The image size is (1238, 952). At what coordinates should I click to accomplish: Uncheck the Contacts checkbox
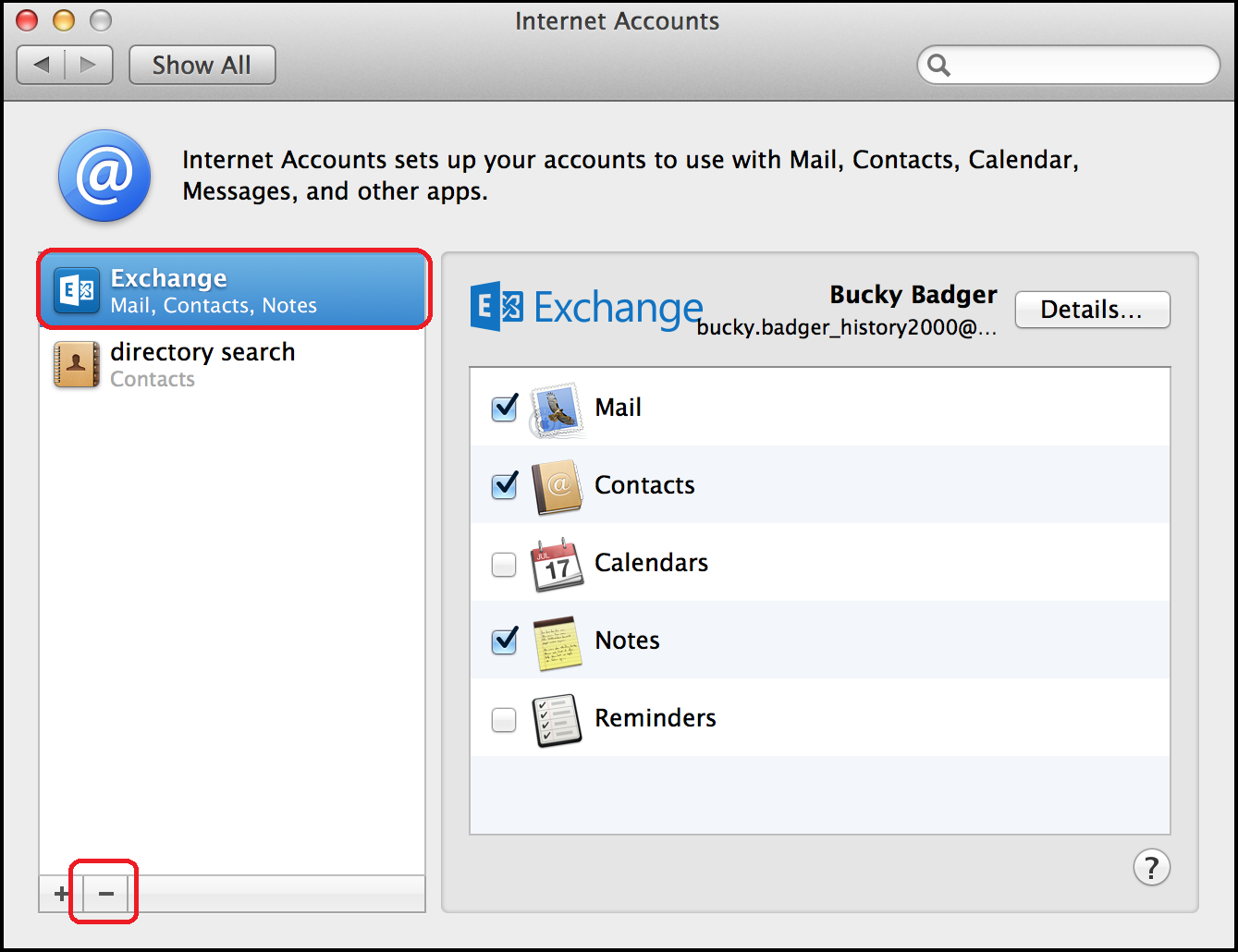504,485
